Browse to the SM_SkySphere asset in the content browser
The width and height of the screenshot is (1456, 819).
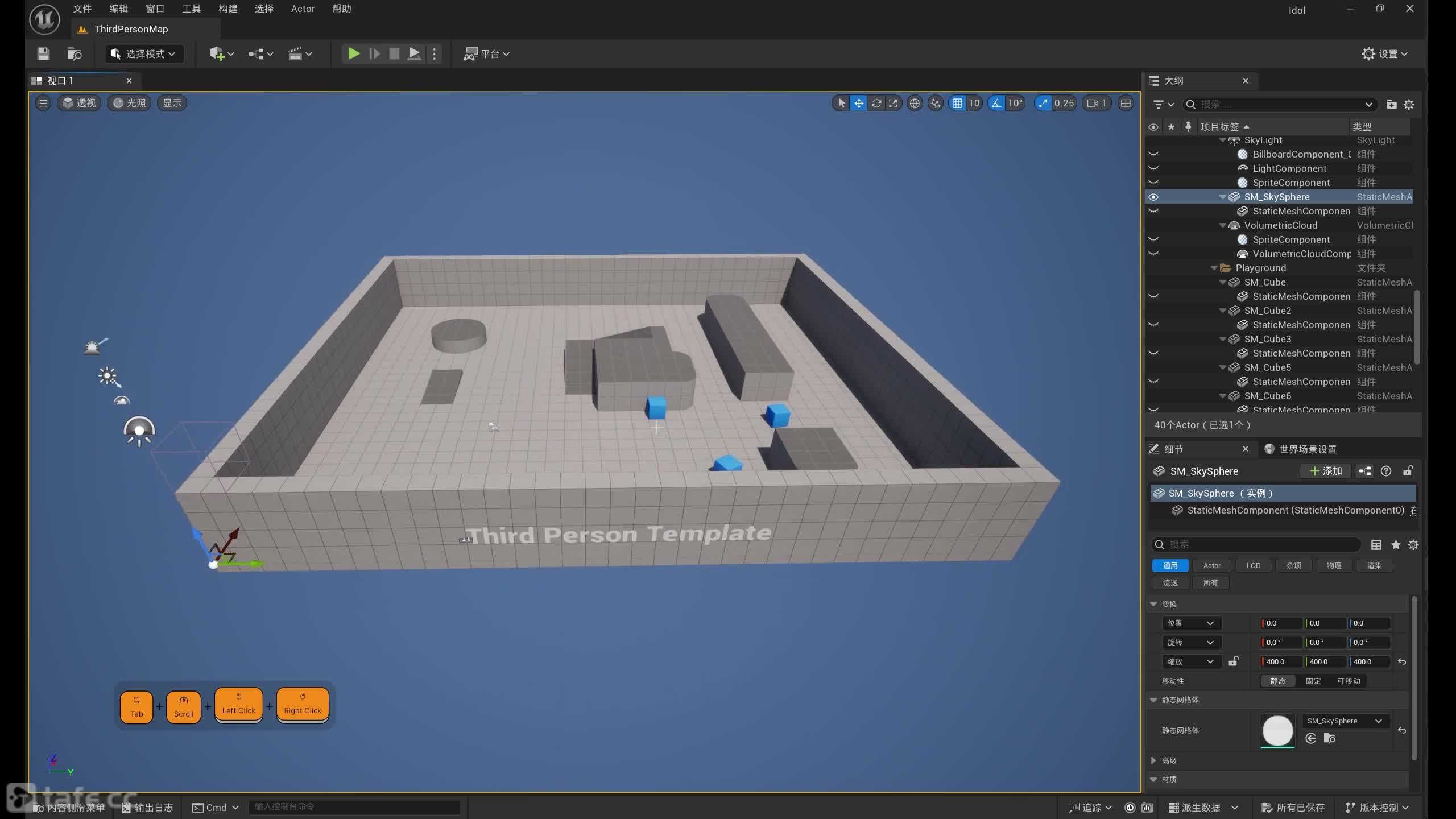coord(1330,738)
